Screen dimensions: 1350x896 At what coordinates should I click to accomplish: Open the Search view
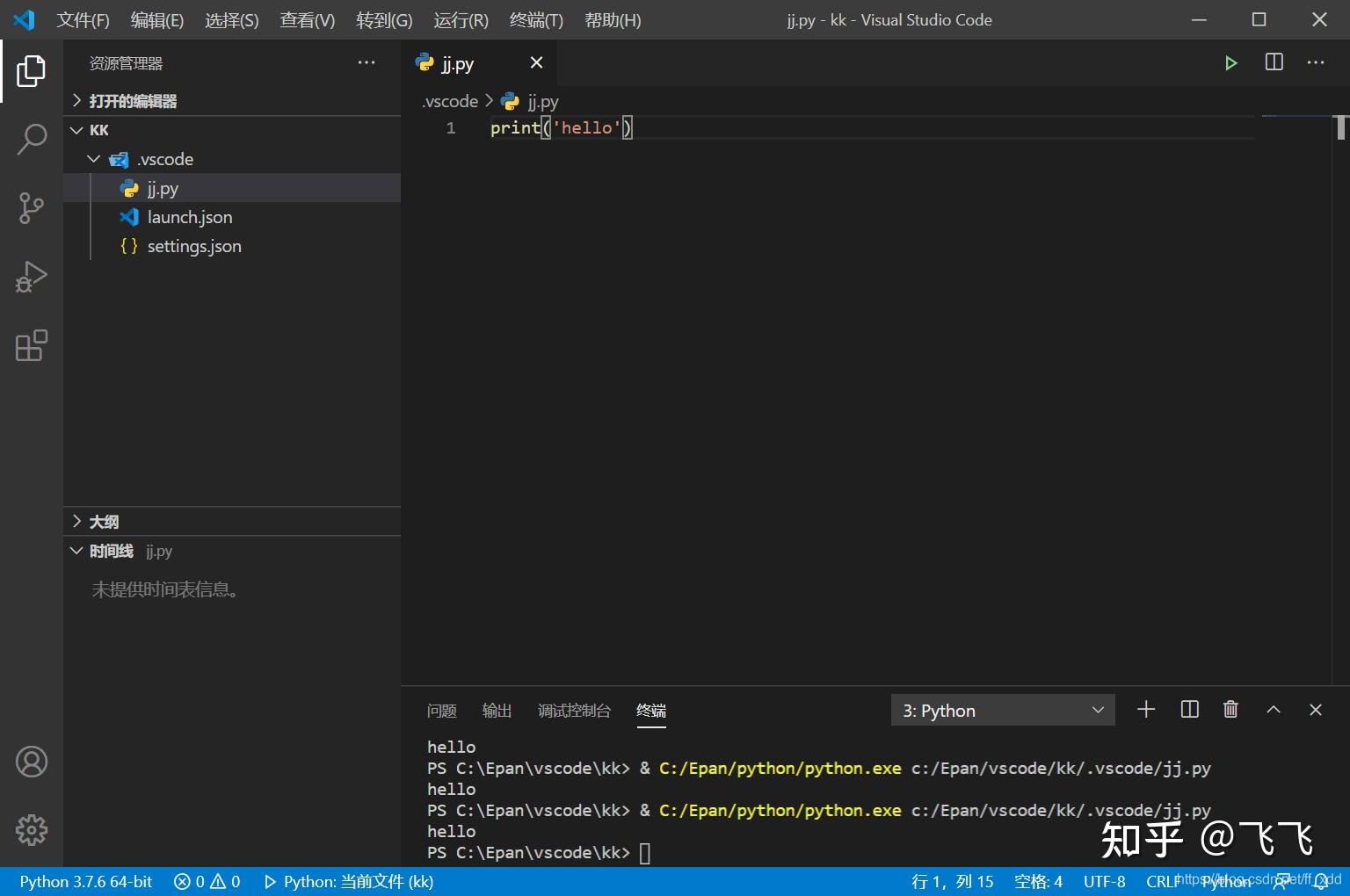[33, 140]
